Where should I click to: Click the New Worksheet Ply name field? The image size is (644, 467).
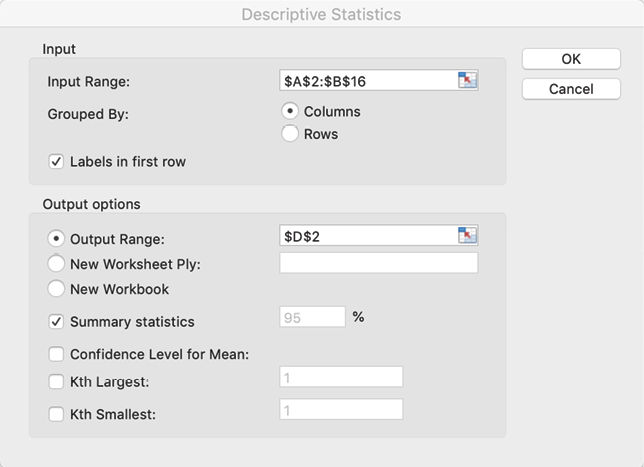click(x=379, y=263)
